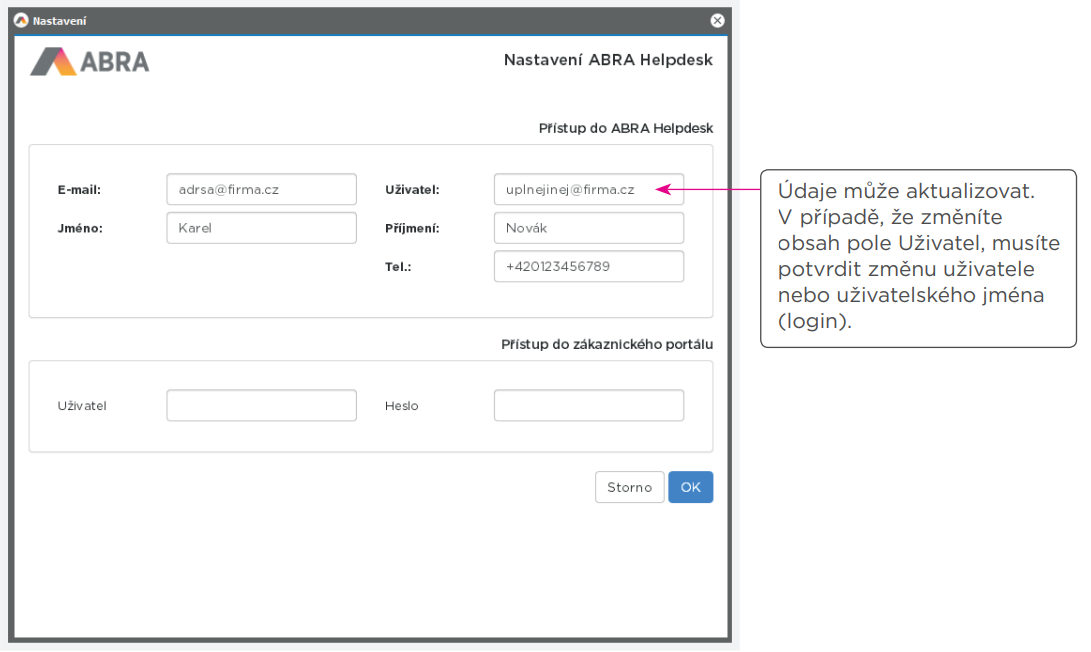The height and width of the screenshot is (652, 1091).
Task: Click the Příjmení field containing Novák
Action: coord(588,227)
